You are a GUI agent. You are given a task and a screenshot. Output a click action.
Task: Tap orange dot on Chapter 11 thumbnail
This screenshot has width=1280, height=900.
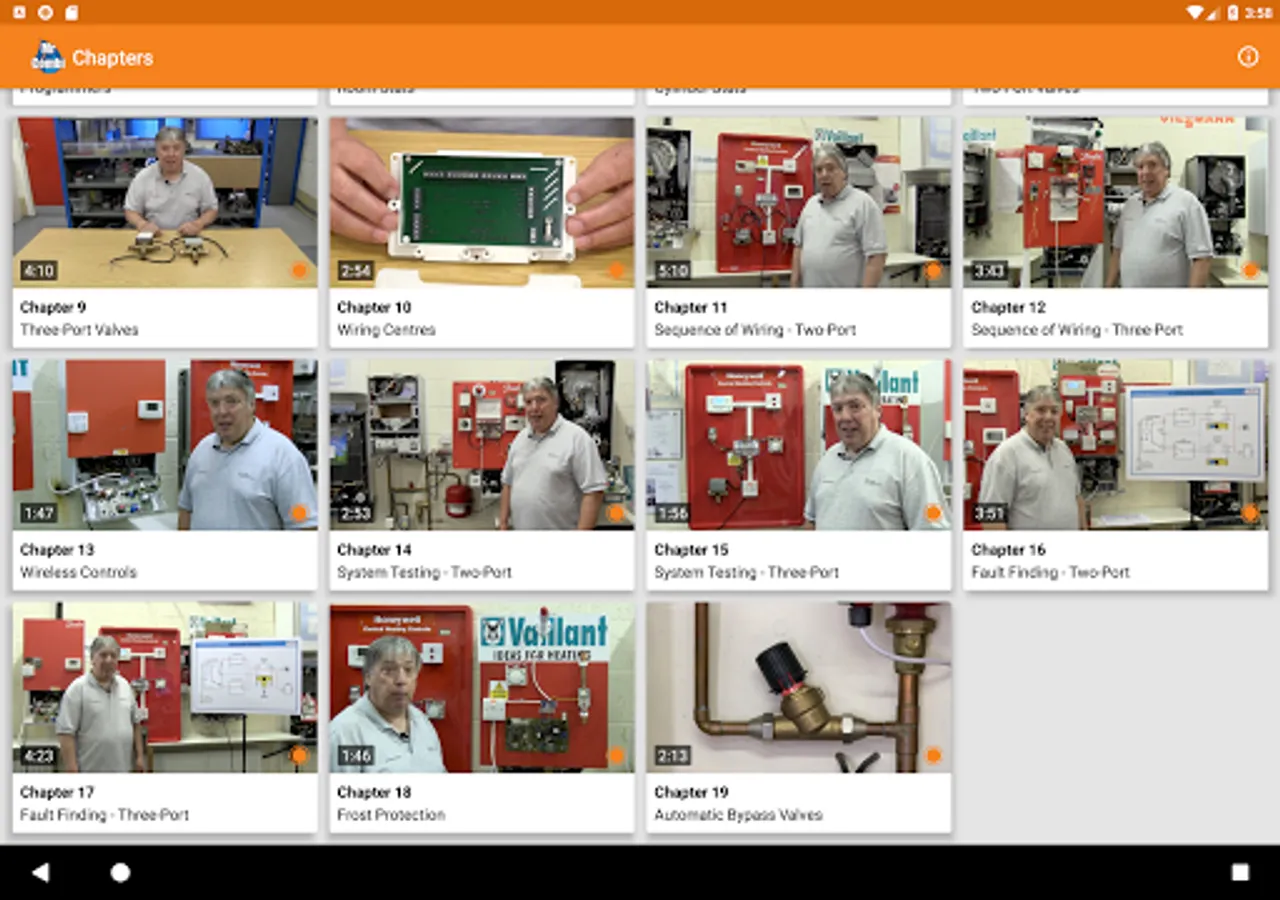(x=933, y=270)
